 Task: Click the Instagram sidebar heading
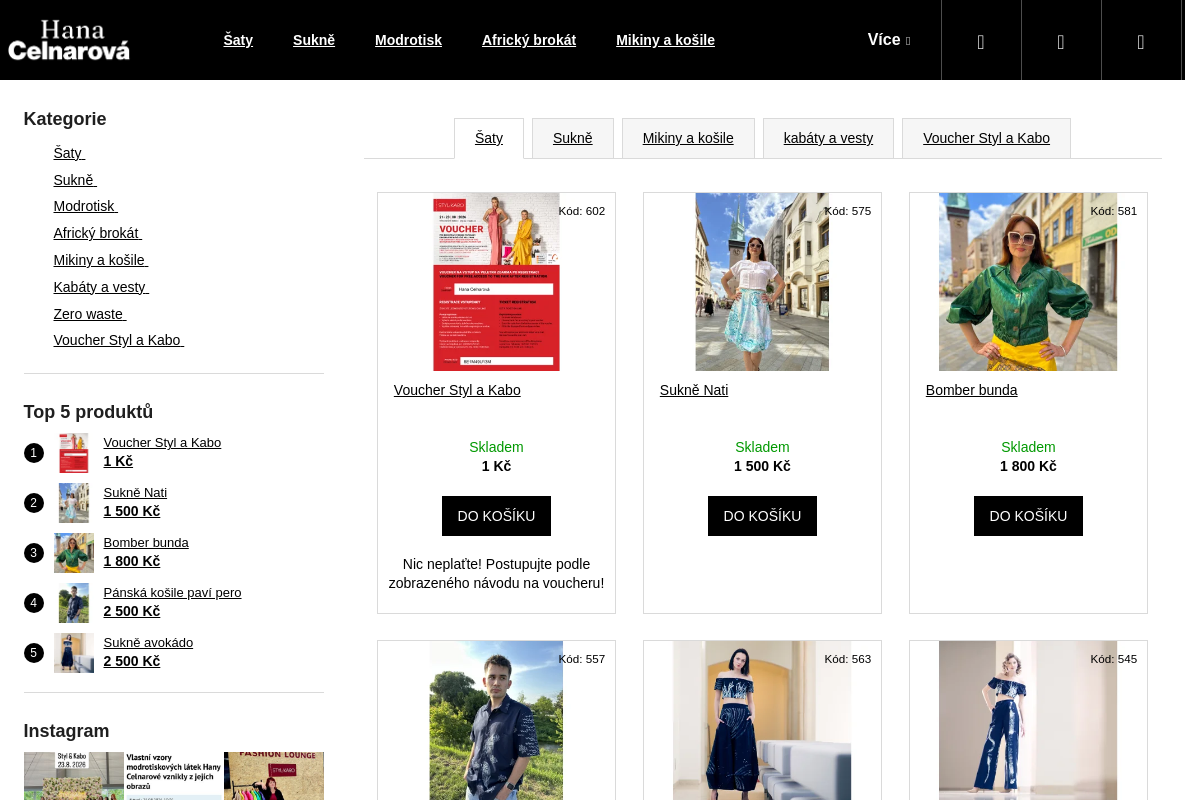coord(67,731)
